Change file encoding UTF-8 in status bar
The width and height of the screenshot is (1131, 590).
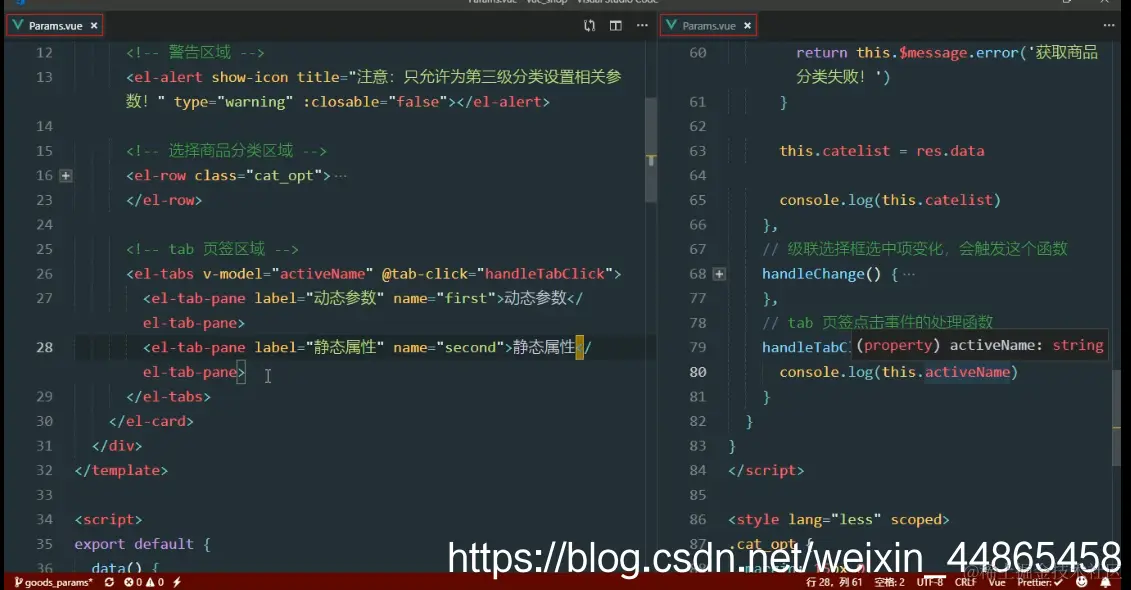(x=930, y=582)
